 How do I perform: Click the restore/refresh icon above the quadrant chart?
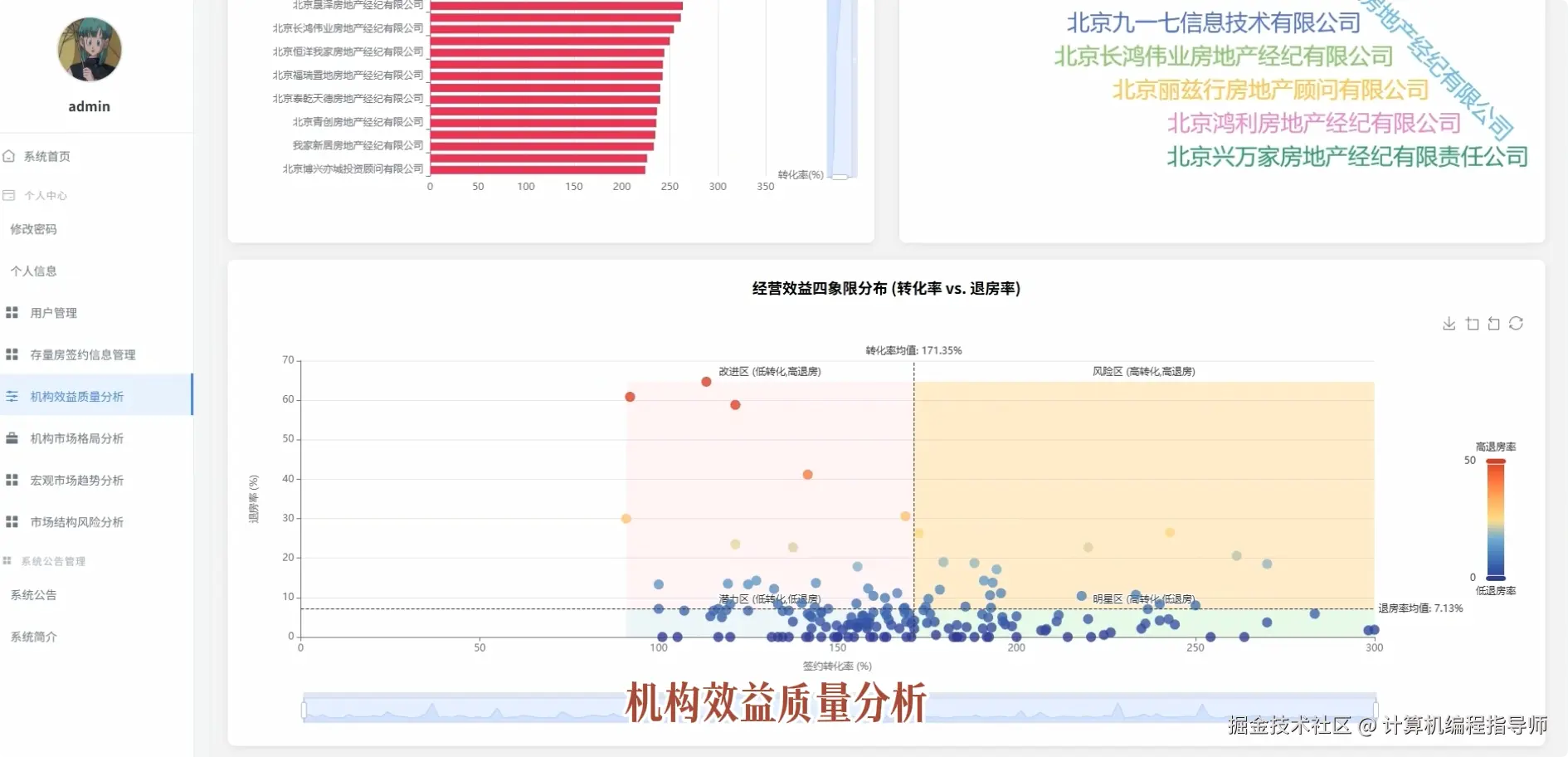[1517, 324]
